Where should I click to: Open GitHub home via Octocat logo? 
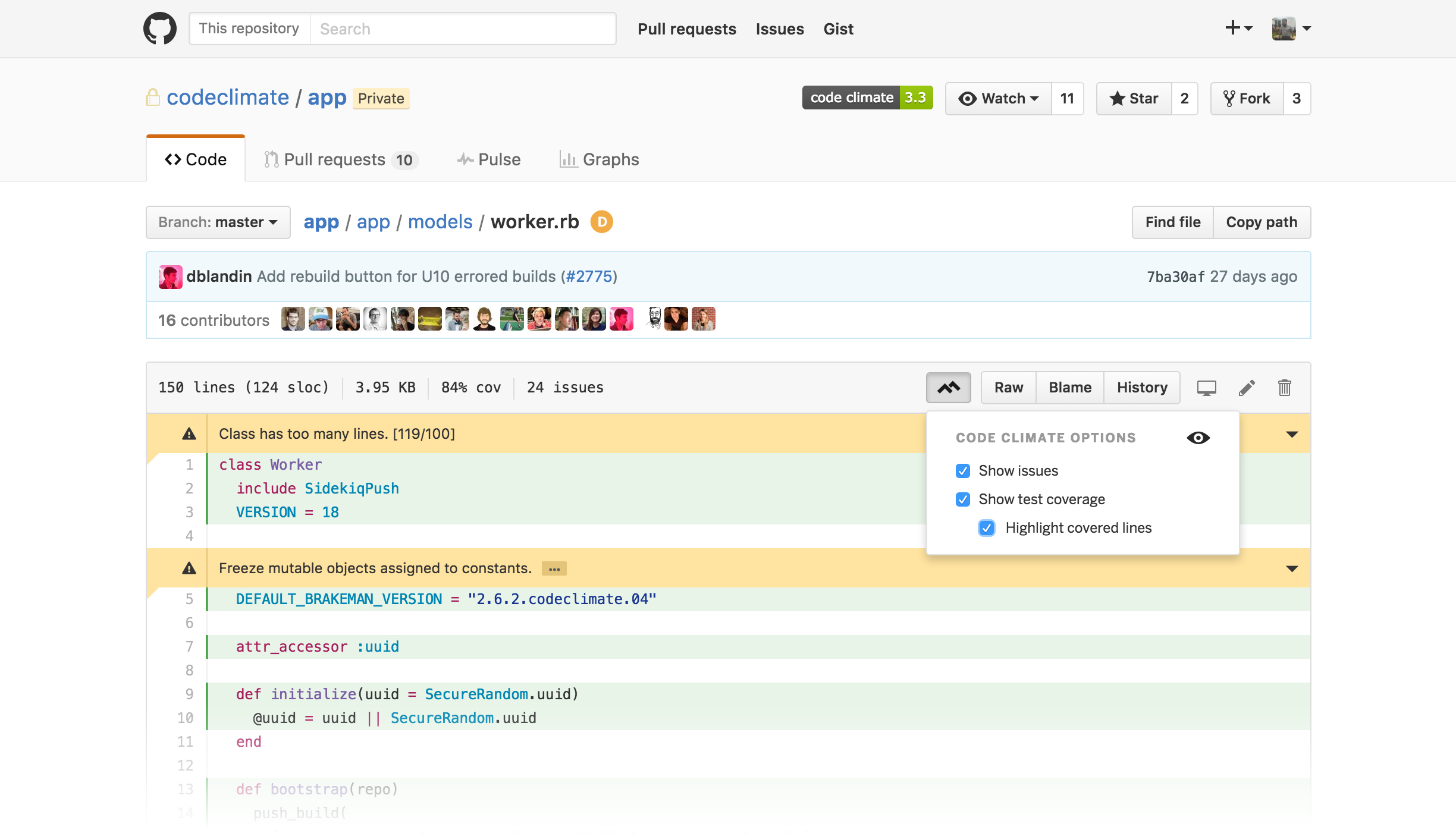160,29
